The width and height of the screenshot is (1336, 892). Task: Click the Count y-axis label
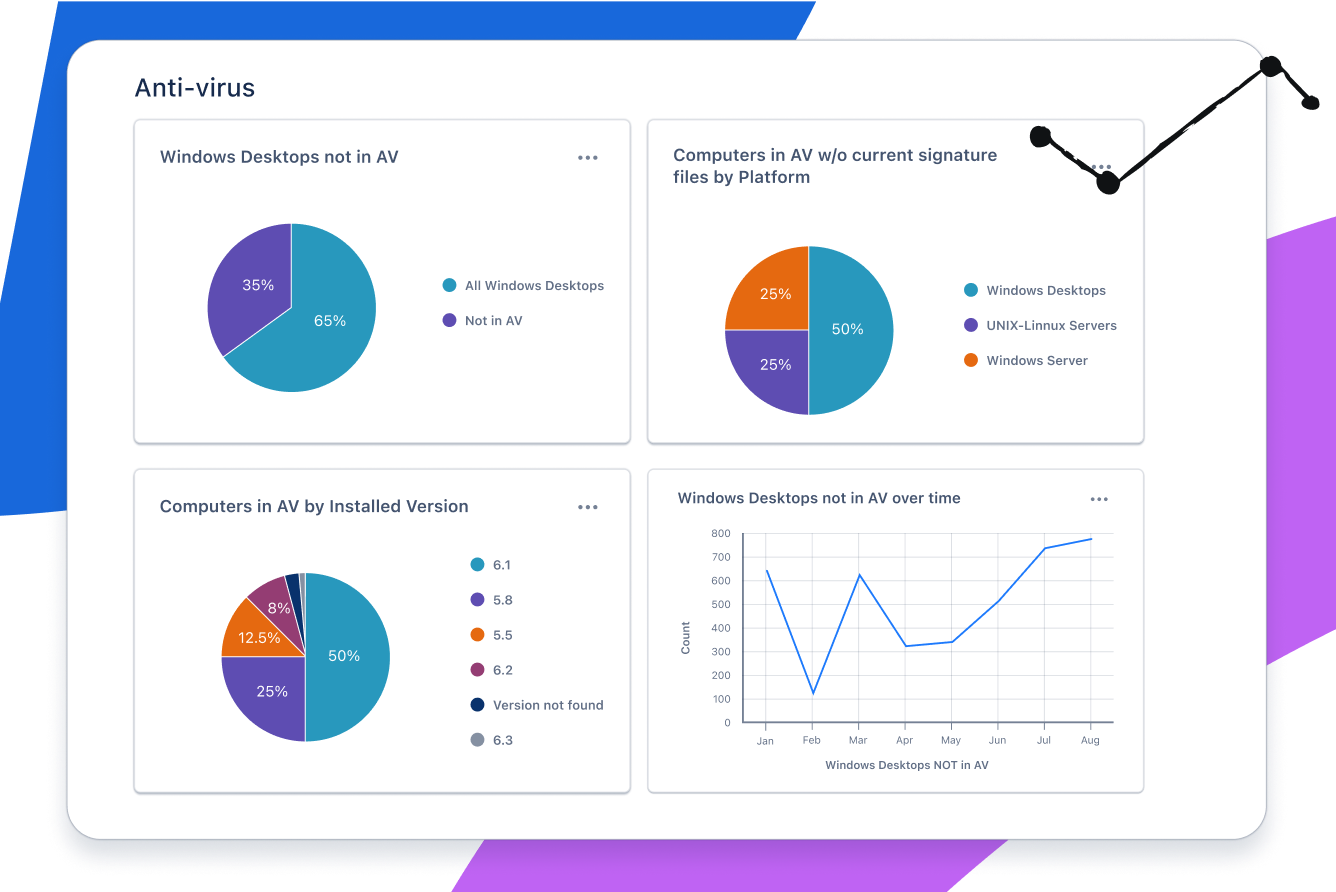coord(686,638)
